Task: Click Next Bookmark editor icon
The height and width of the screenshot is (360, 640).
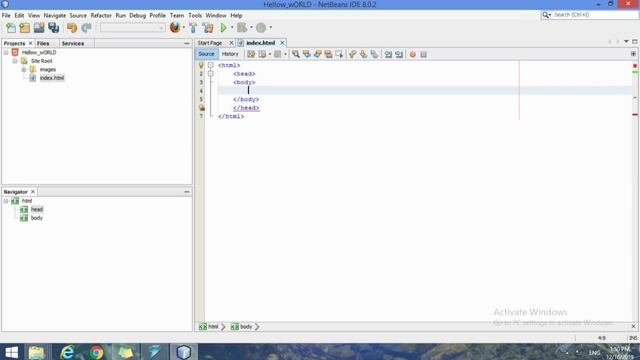Action: [363, 54]
